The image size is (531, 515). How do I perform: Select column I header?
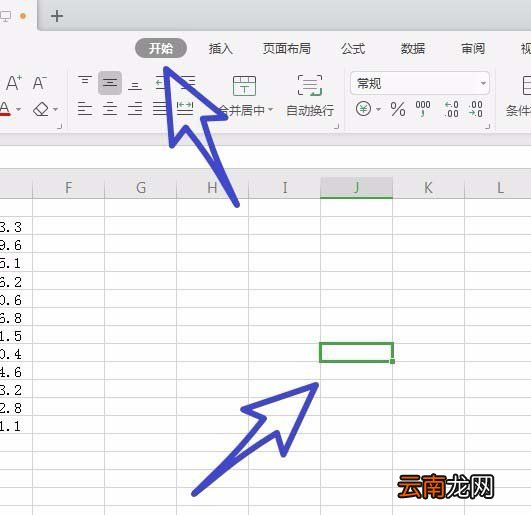click(x=284, y=187)
